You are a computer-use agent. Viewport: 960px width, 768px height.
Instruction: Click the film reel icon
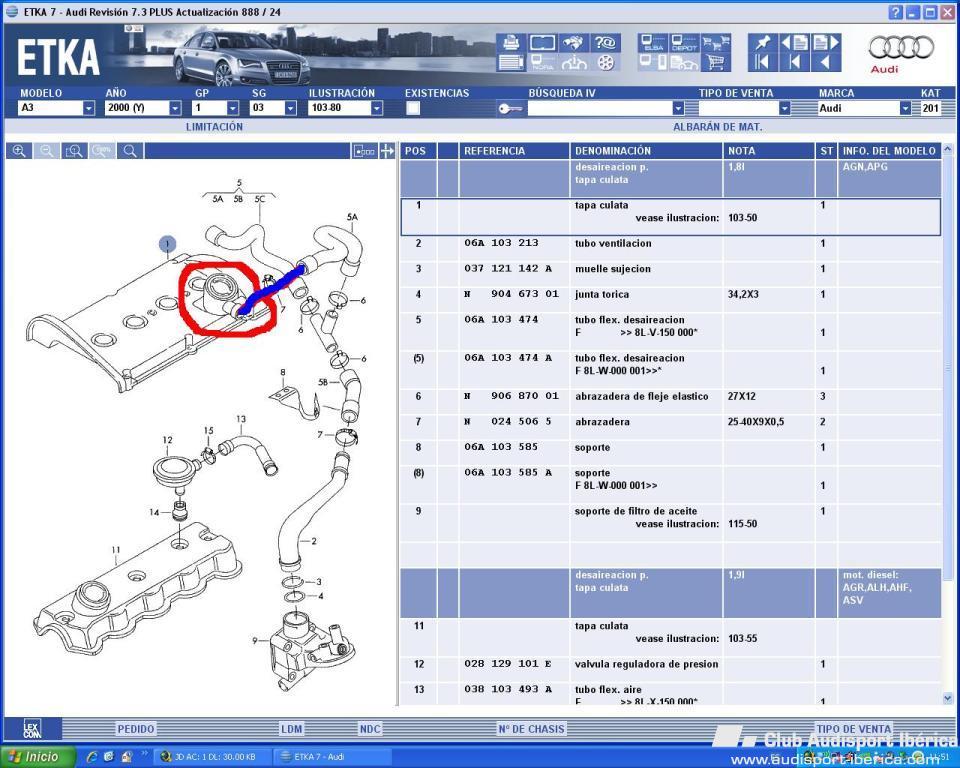click(605, 62)
